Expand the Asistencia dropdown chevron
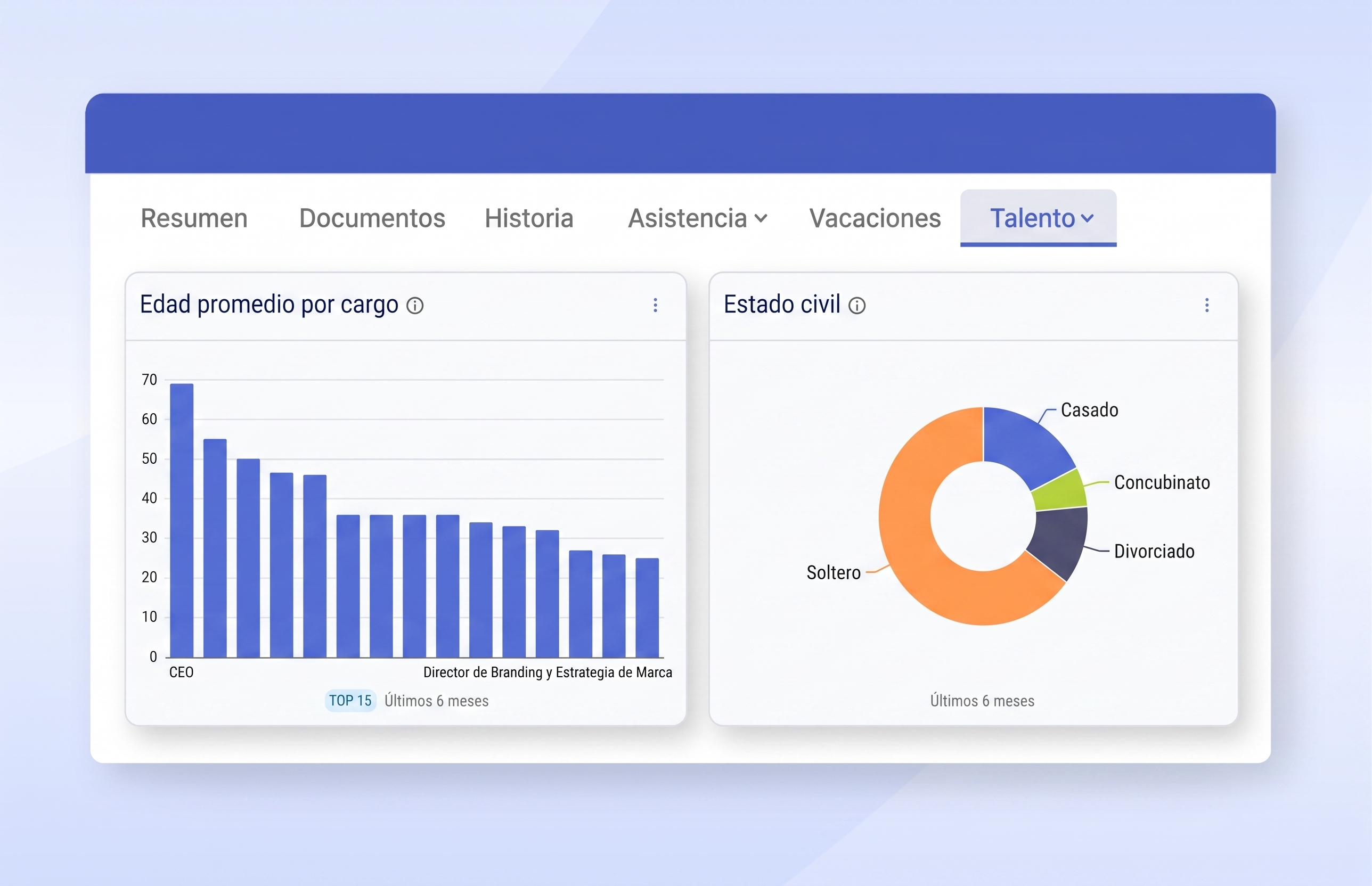 tap(761, 219)
